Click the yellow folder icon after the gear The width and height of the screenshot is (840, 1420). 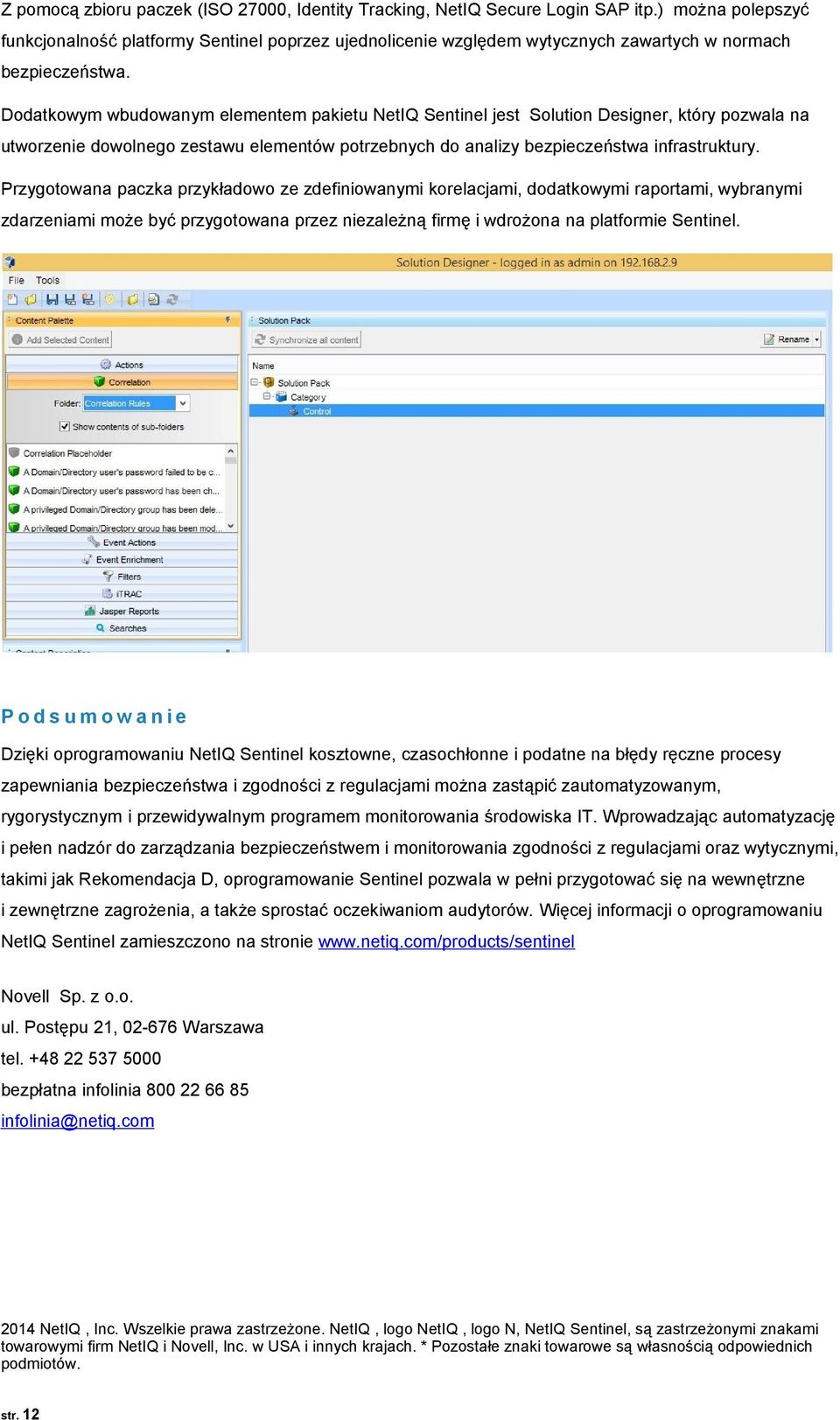tap(133, 299)
